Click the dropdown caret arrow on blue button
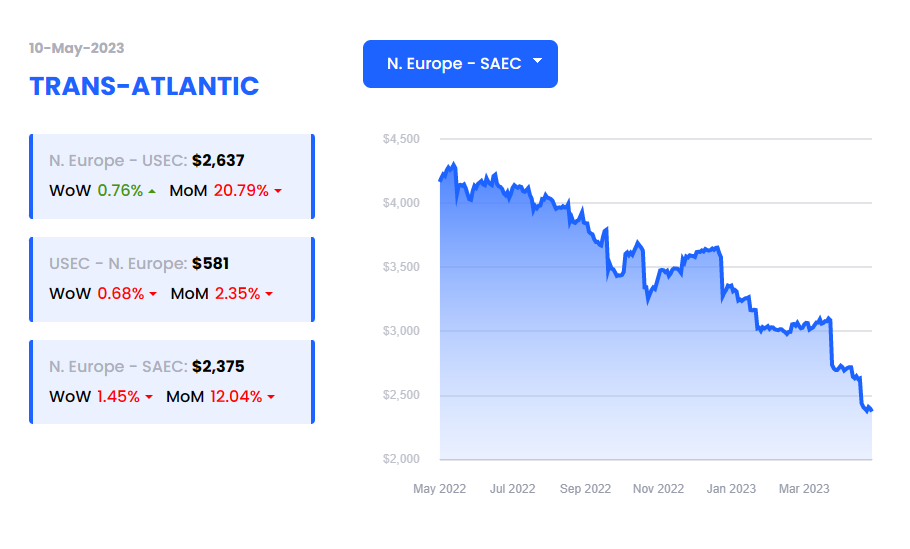 click(x=537, y=60)
